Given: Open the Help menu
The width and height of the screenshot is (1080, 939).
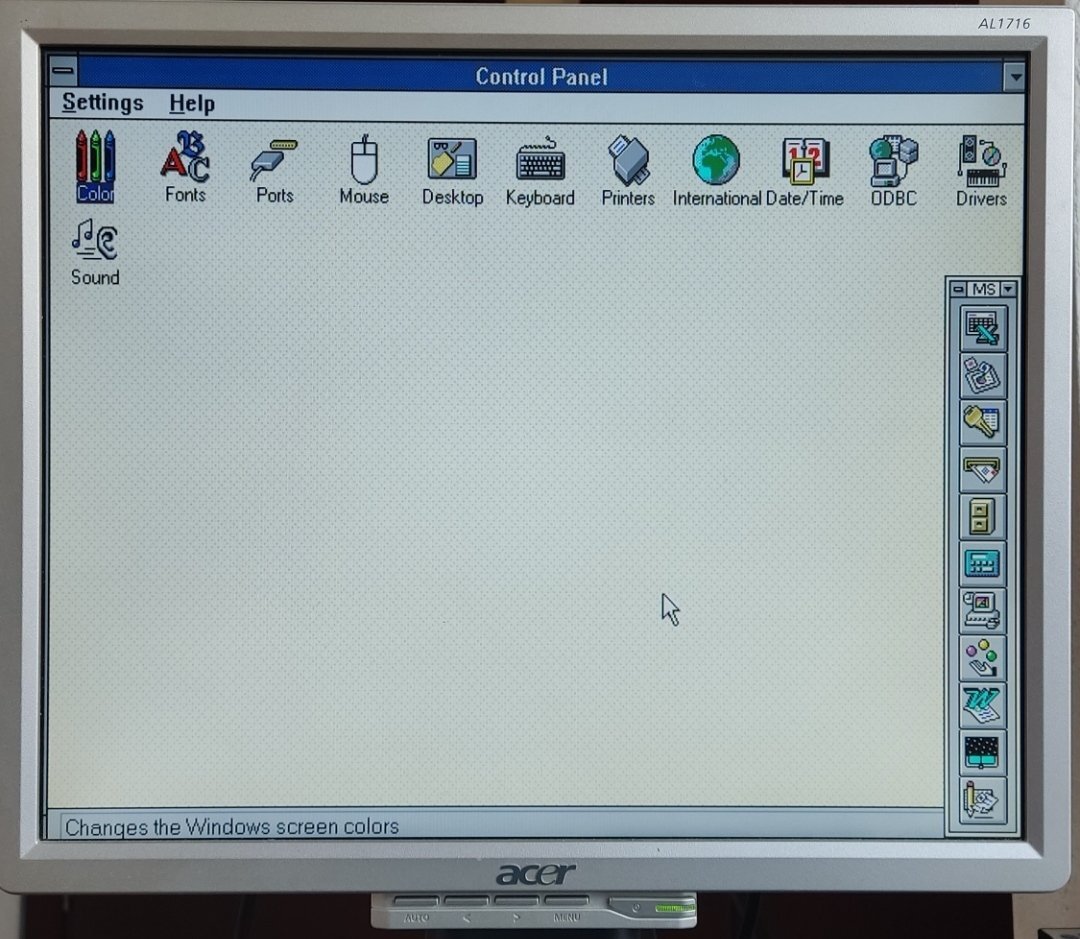Looking at the screenshot, I should [x=192, y=104].
